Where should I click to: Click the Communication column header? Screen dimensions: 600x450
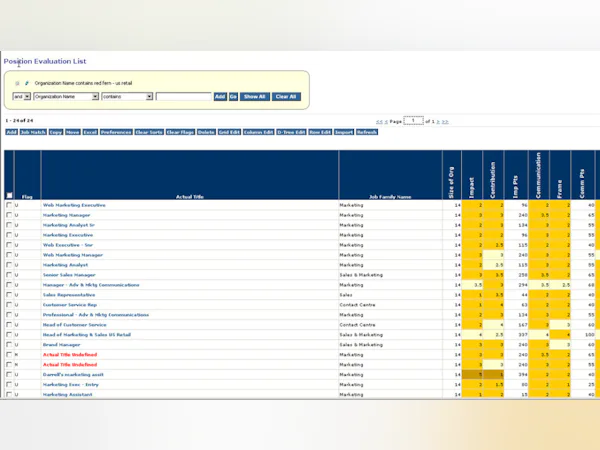pyautogui.click(x=538, y=176)
